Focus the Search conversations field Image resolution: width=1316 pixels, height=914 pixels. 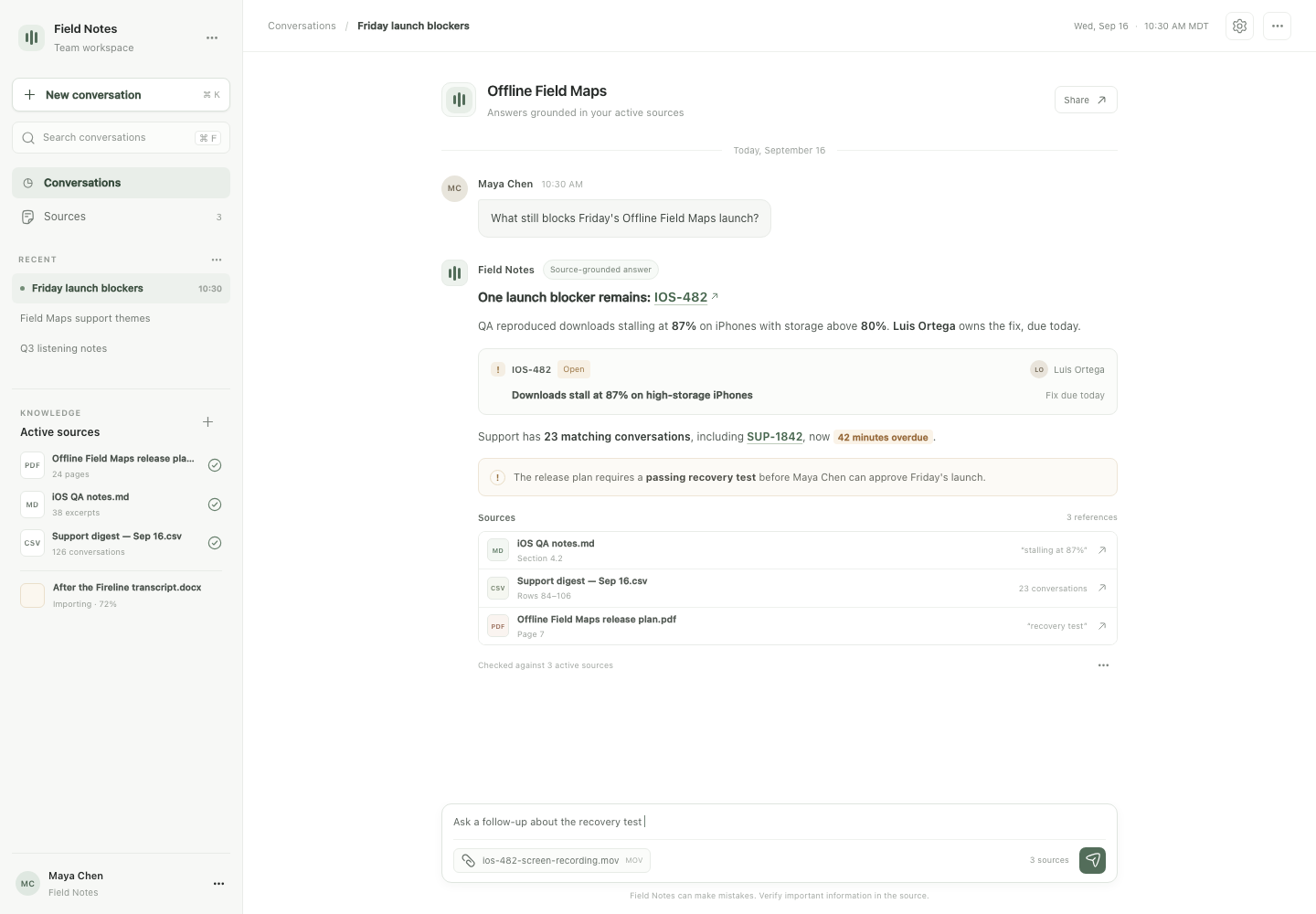tap(121, 138)
